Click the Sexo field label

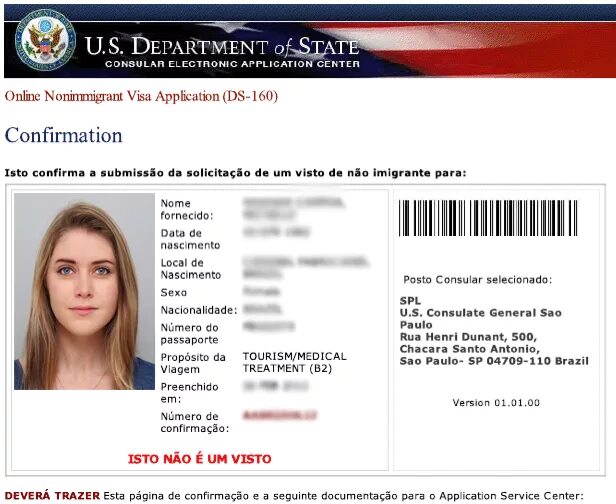point(174,293)
